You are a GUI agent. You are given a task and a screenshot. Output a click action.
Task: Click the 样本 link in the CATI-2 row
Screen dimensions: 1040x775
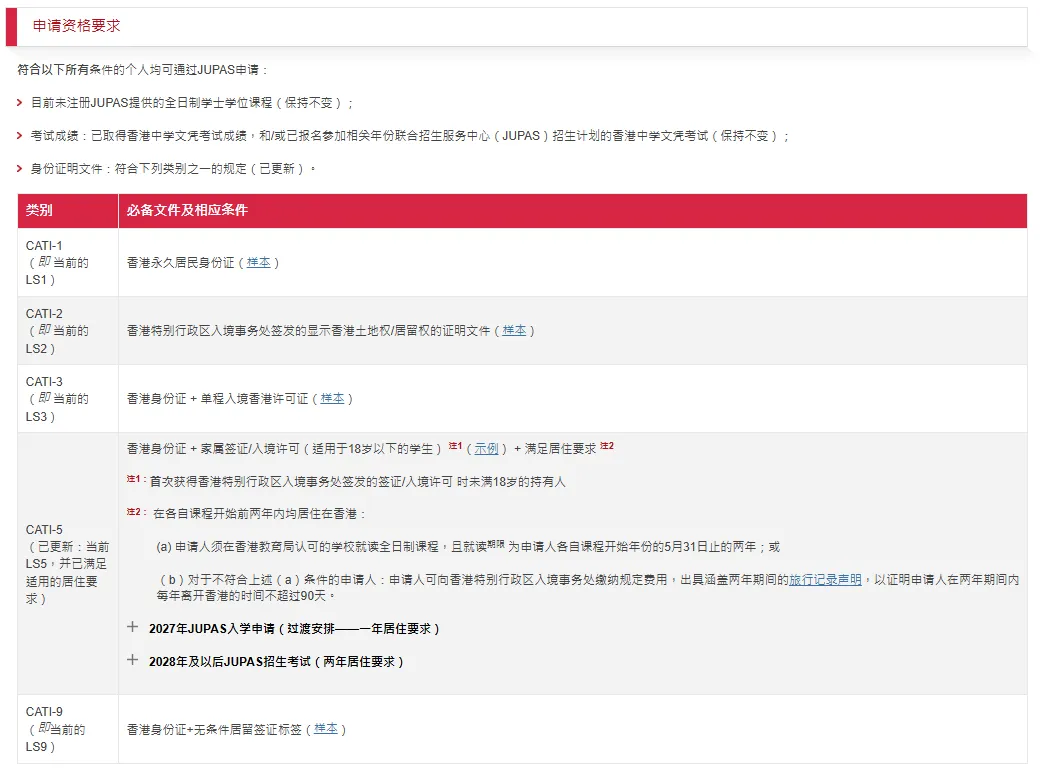[514, 330]
